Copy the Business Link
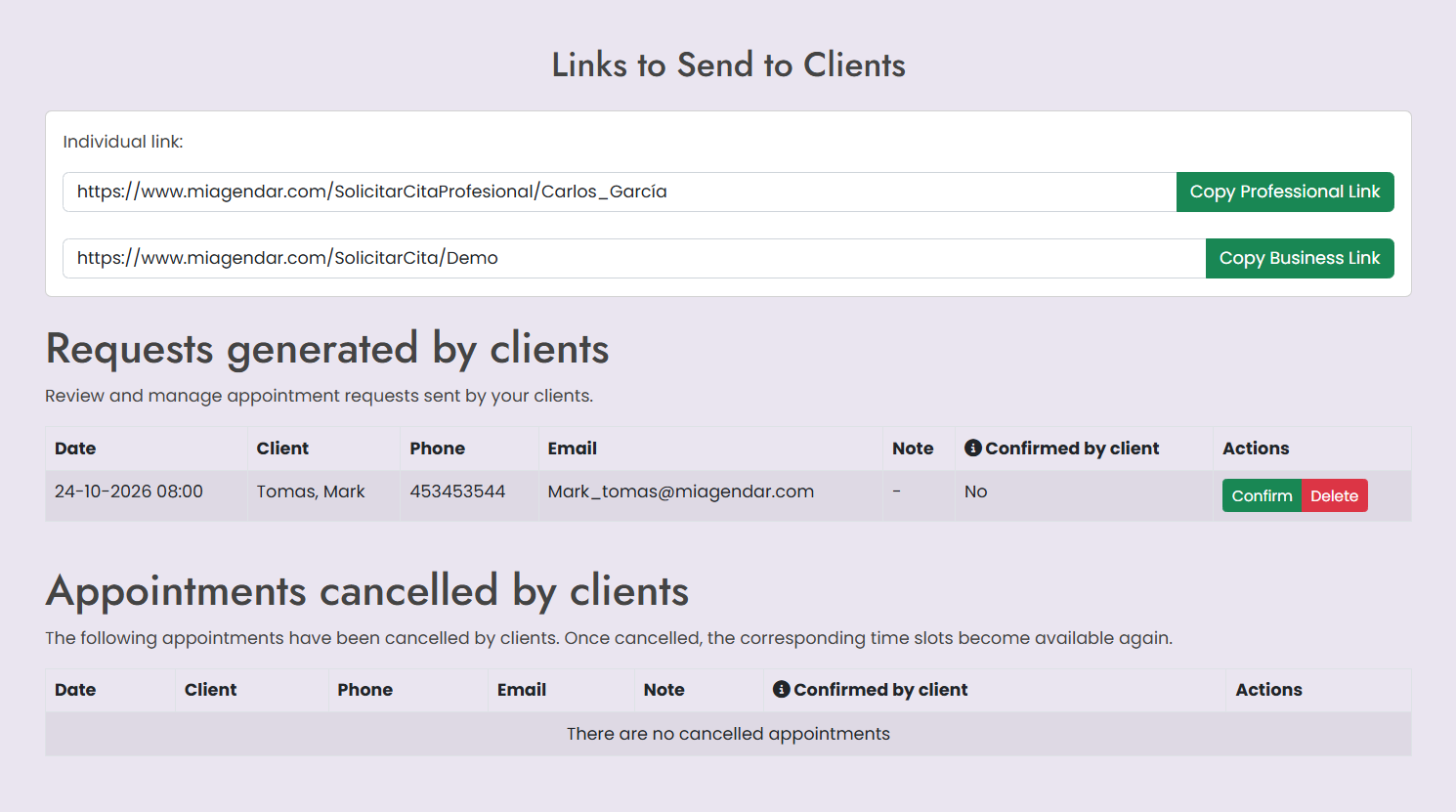 pyautogui.click(x=1300, y=258)
